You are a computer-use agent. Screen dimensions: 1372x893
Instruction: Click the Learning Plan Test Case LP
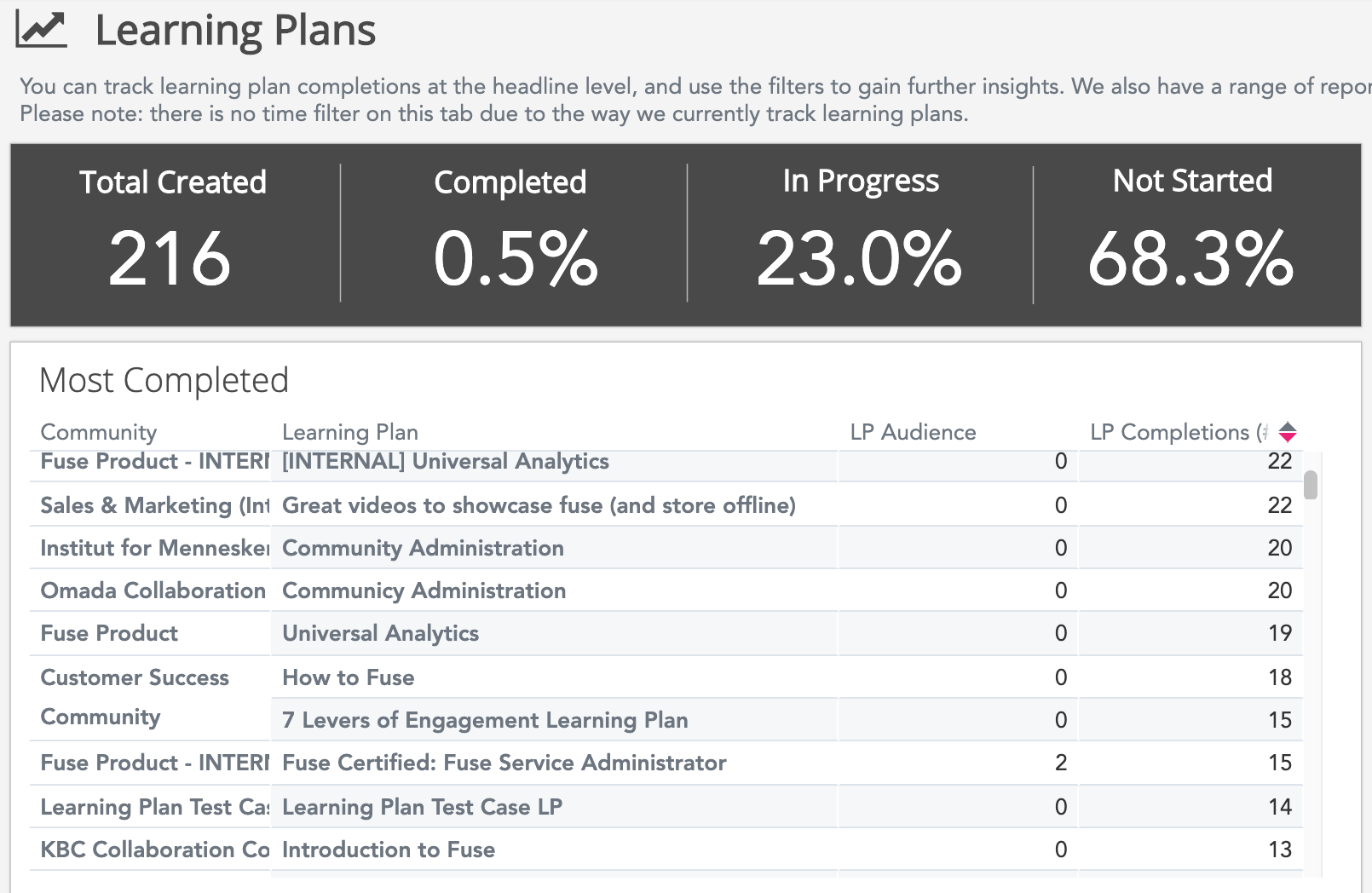tap(422, 807)
